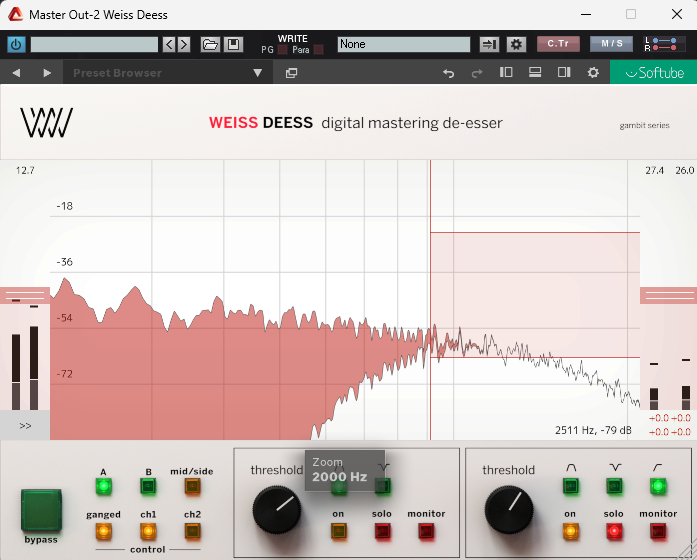Click the C.Tr button
Screen dimensions: 697x560
coord(558,44)
